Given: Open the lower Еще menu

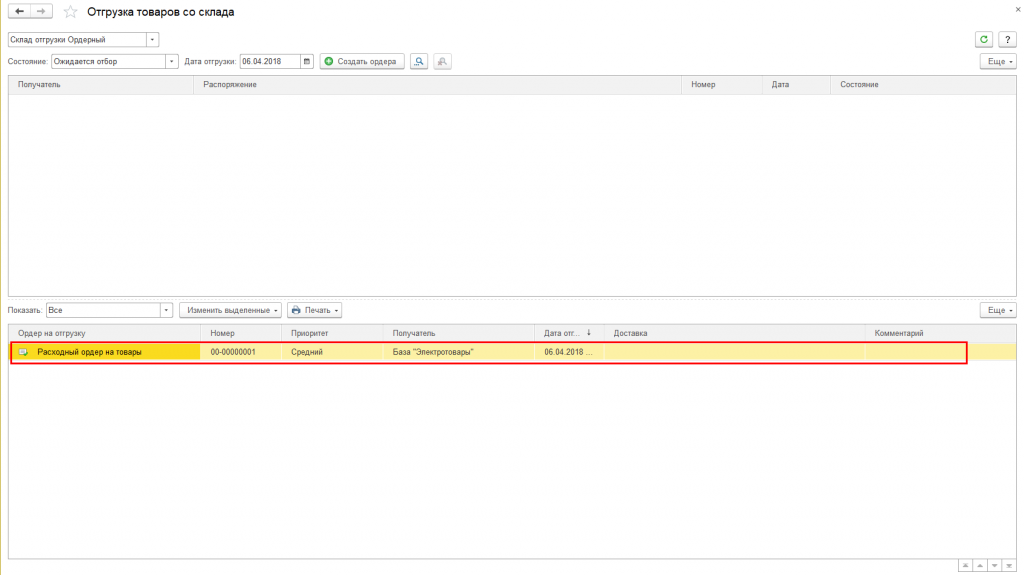Looking at the screenshot, I should click(x=998, y=310).
